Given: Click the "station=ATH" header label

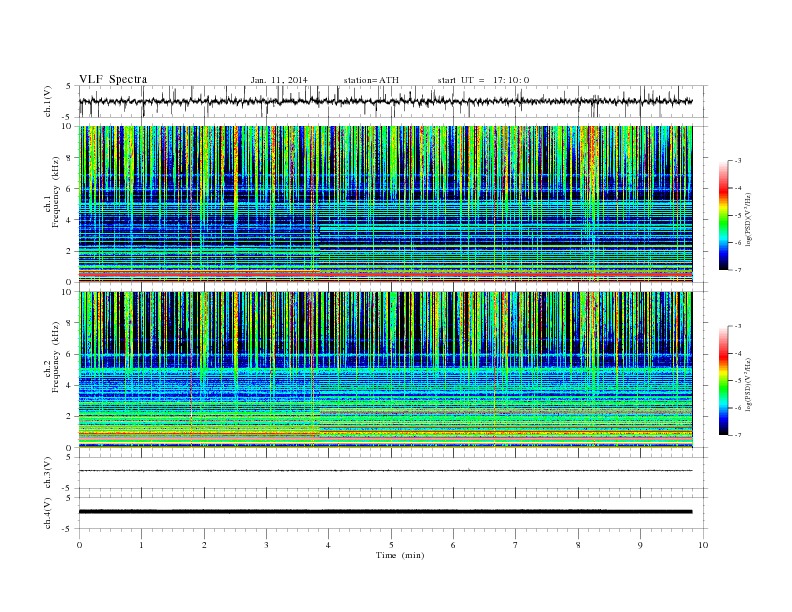Looking at the screenshot, I should point(371,80).
